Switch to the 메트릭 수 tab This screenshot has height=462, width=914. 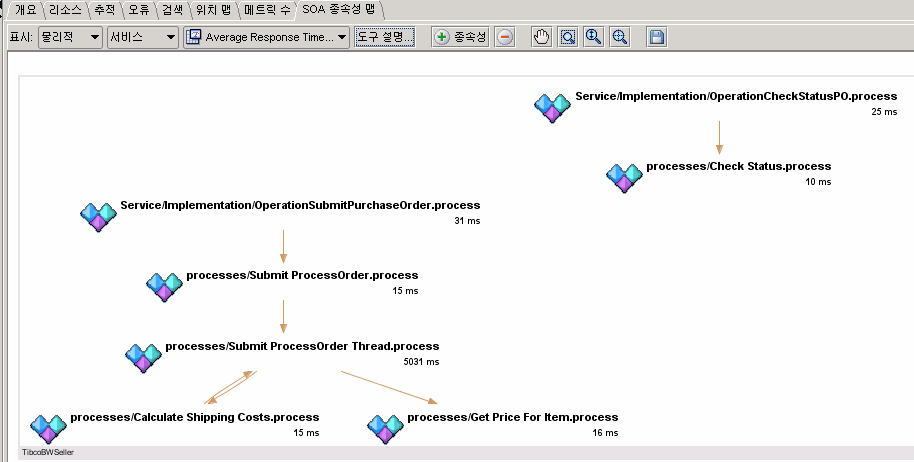267,10
